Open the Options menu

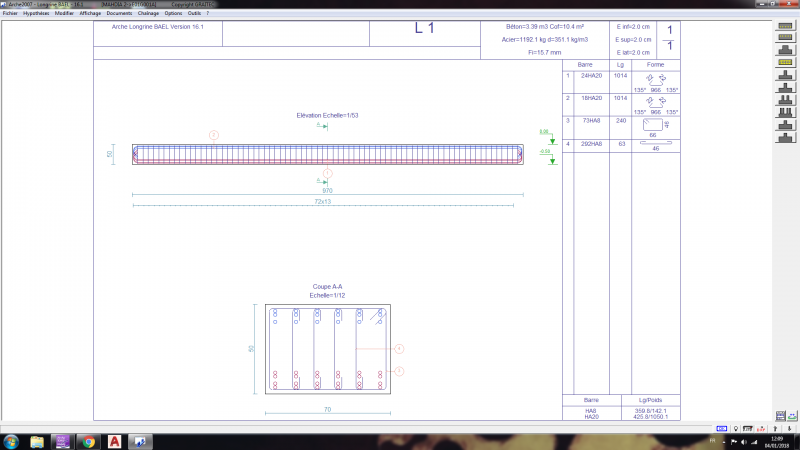pyautogui.click(x=173, y=13)
